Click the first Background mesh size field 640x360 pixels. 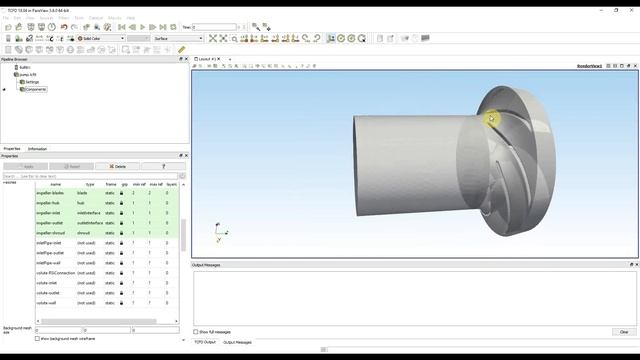(x=59, y=330)
